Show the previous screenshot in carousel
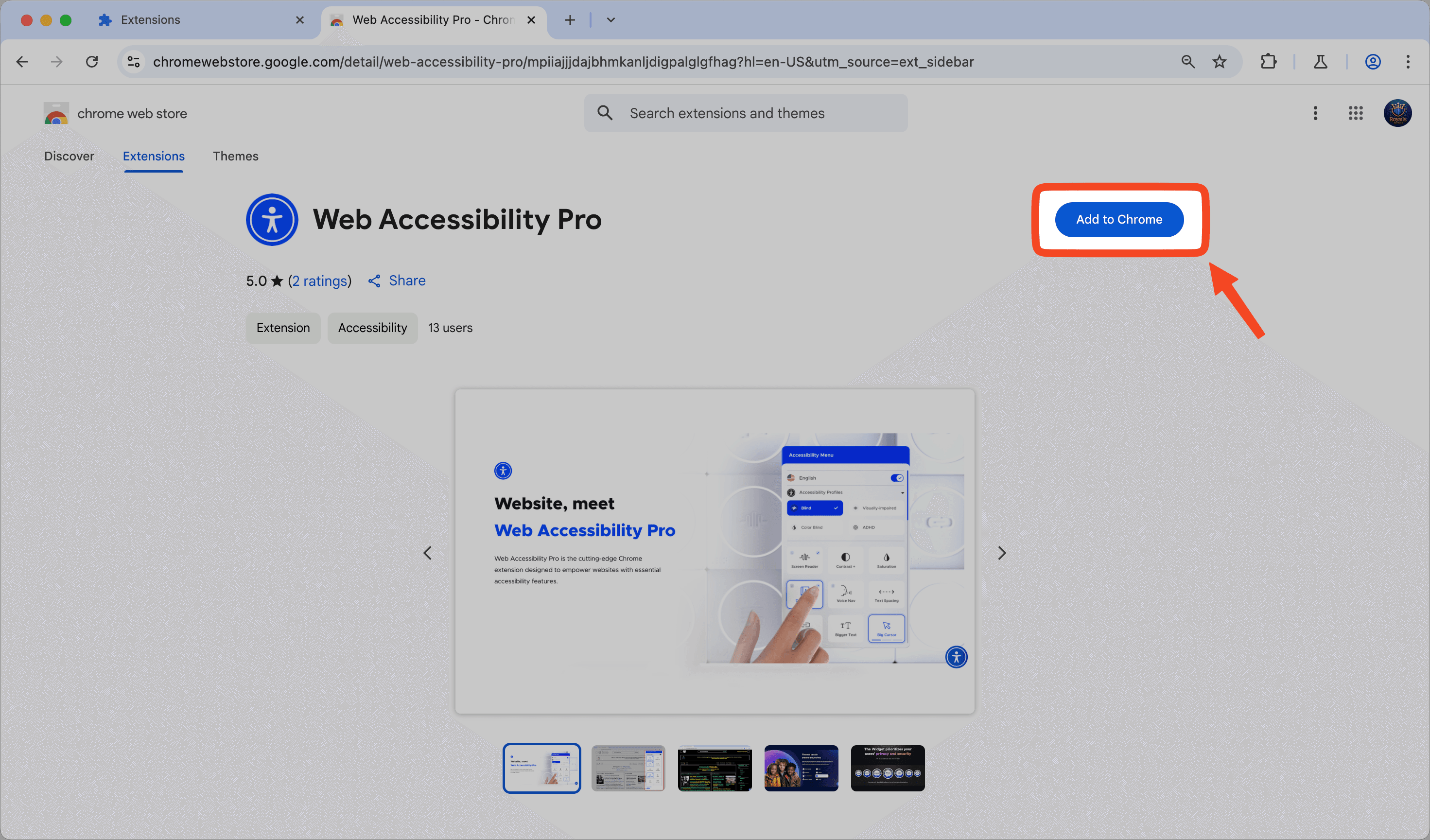 tap(428, 553)
